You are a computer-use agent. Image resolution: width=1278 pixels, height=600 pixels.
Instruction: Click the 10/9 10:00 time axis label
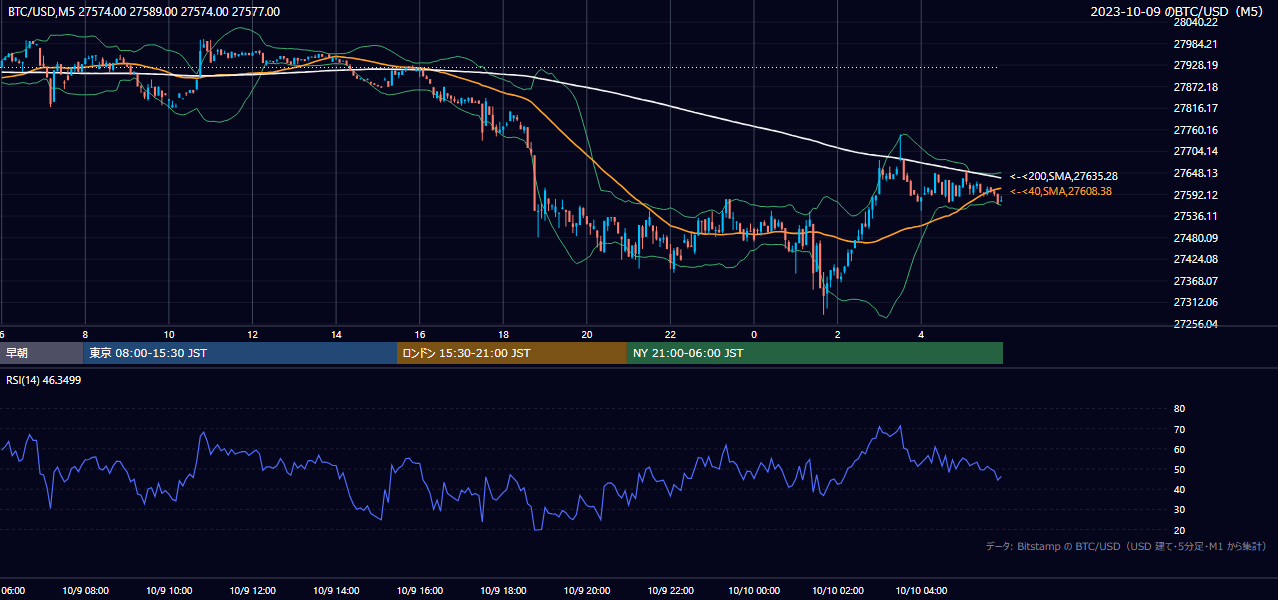(x=169, y=591)
